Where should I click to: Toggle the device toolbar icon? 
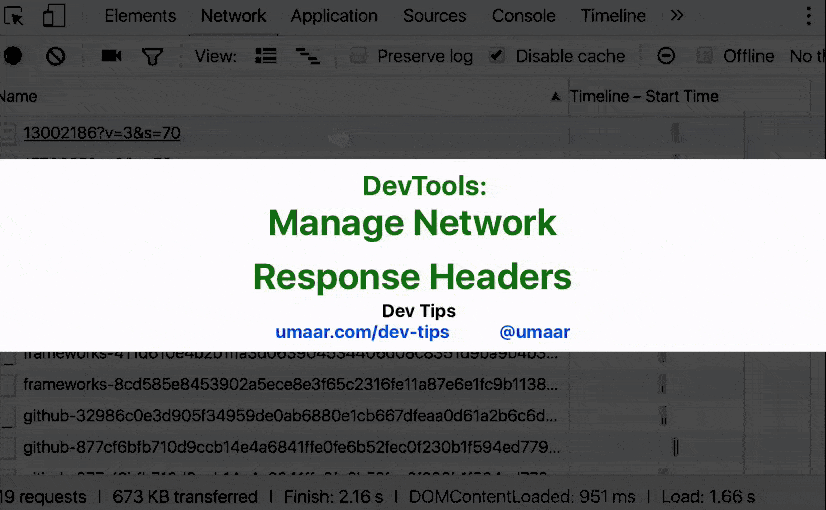tap(54, 16)
